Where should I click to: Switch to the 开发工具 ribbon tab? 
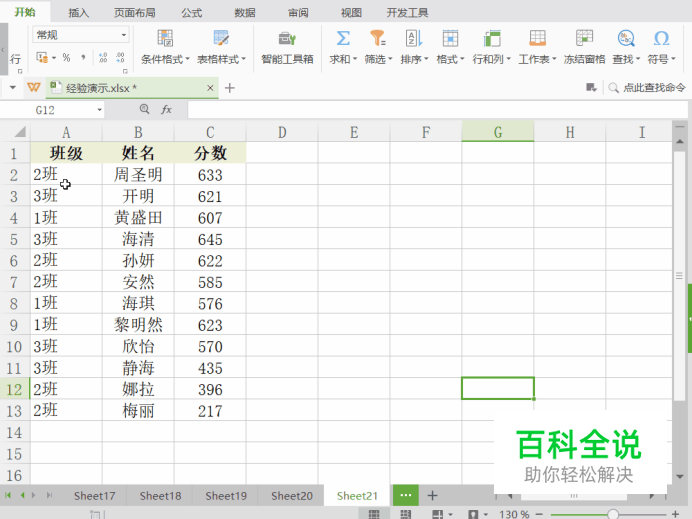407,12
